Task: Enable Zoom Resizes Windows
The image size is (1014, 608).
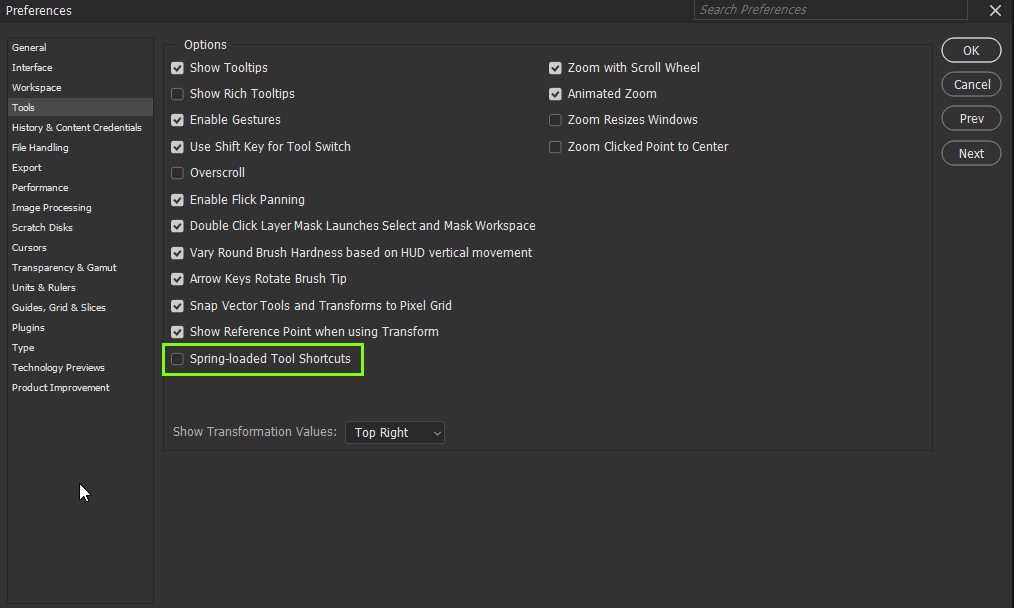Action: click(x=555, y=120)
